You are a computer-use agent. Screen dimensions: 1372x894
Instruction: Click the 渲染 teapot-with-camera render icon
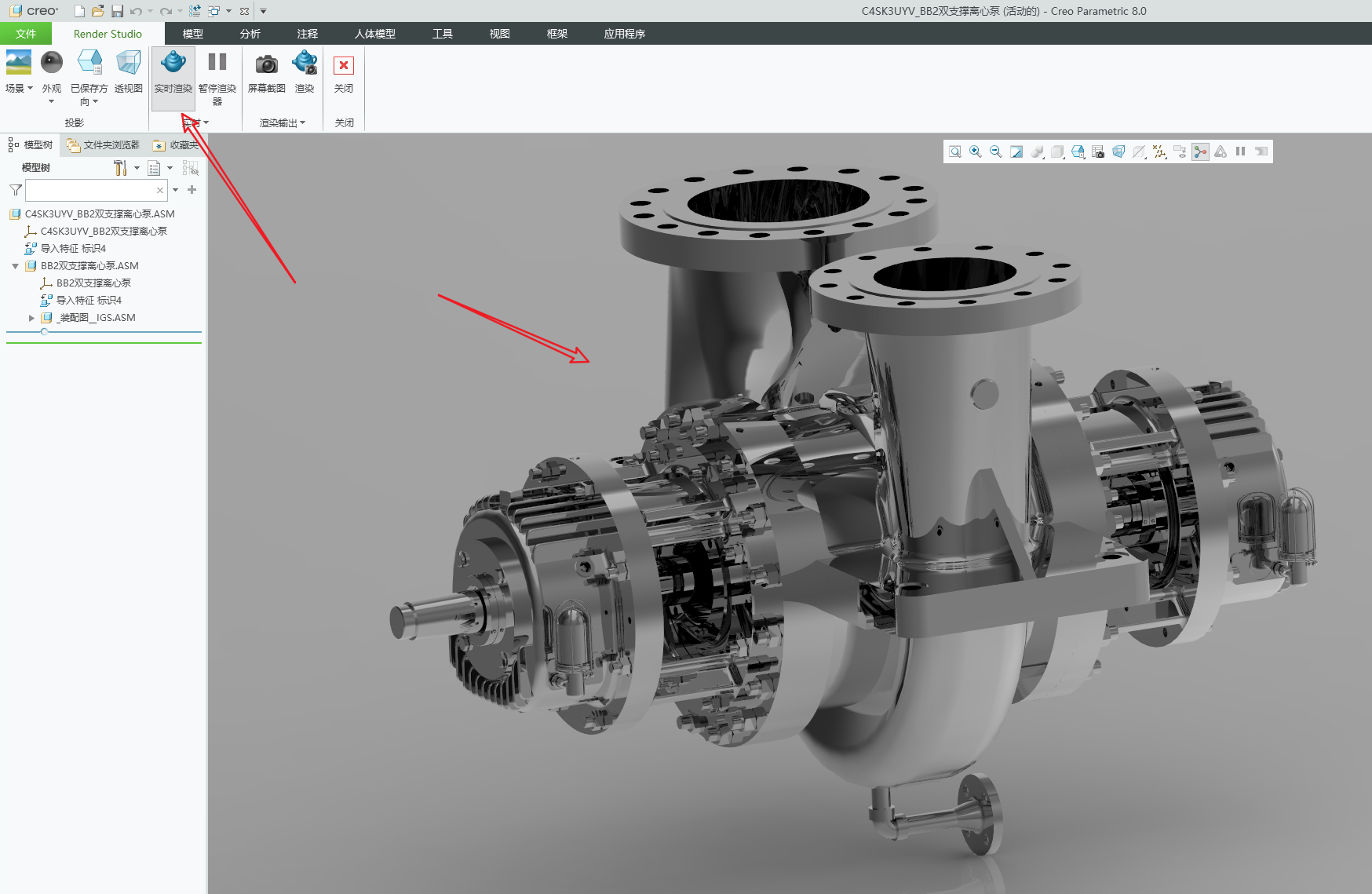[x=305, y=62]
